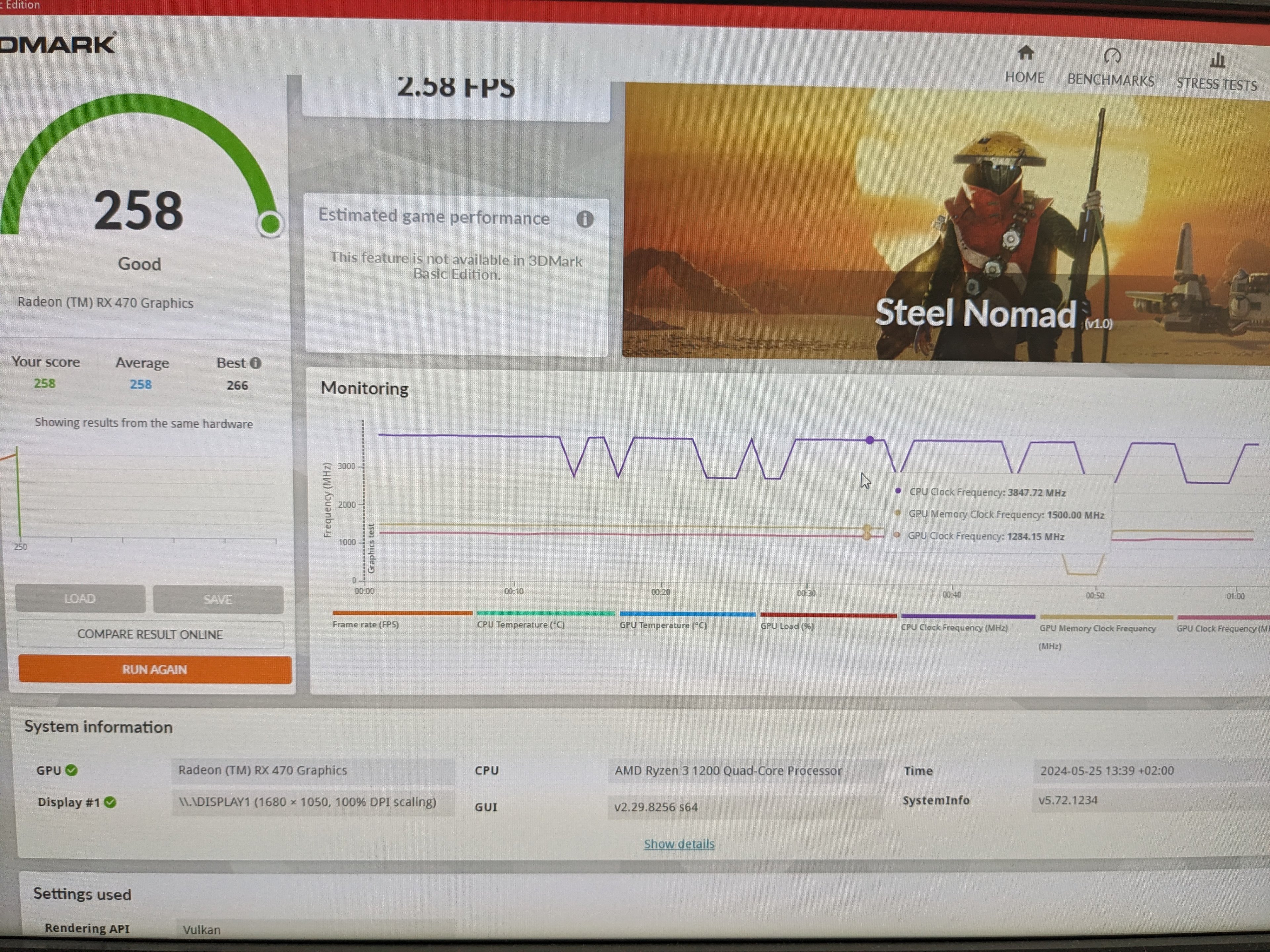Toggle GPU Load (%) legend series
1270x952 pixels.
click(786, 626)
